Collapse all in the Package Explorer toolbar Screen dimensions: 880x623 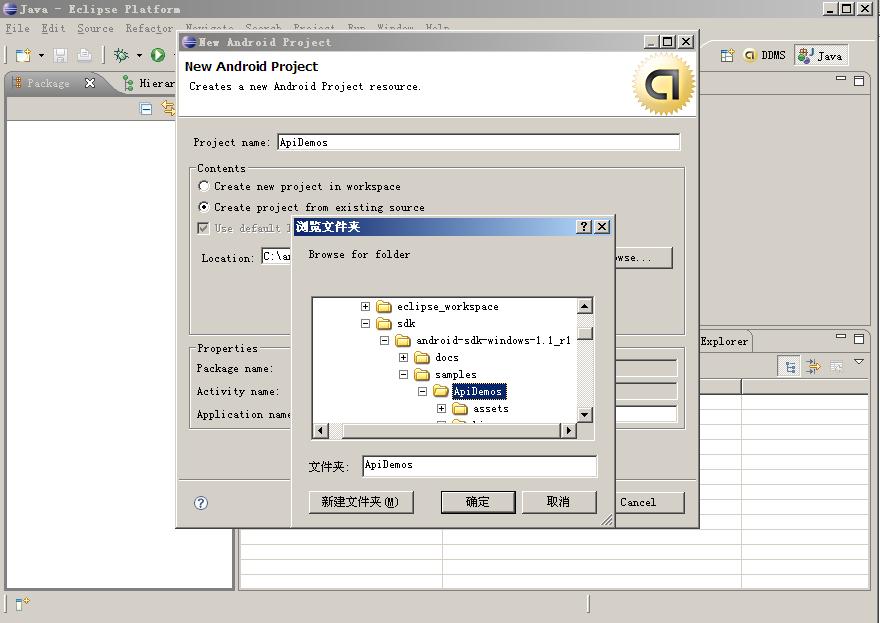tap(146, 108)
